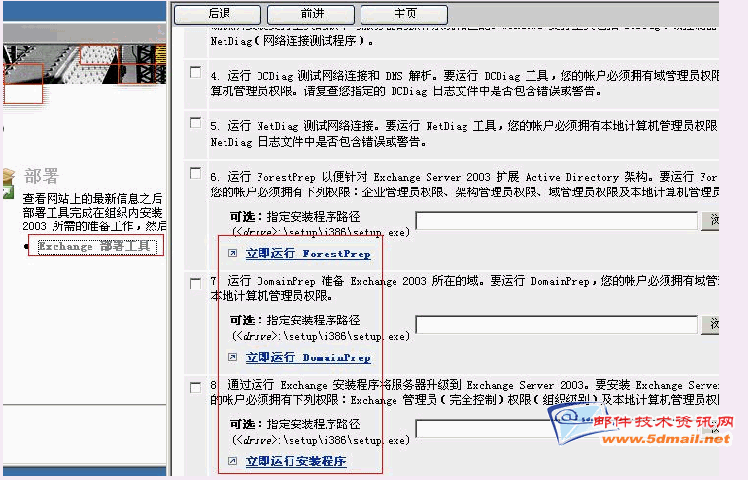
Task: Click the step 8 text 通过运行 Exchange 安装程序
Action: pyautogui.click(x=303, y=385)
